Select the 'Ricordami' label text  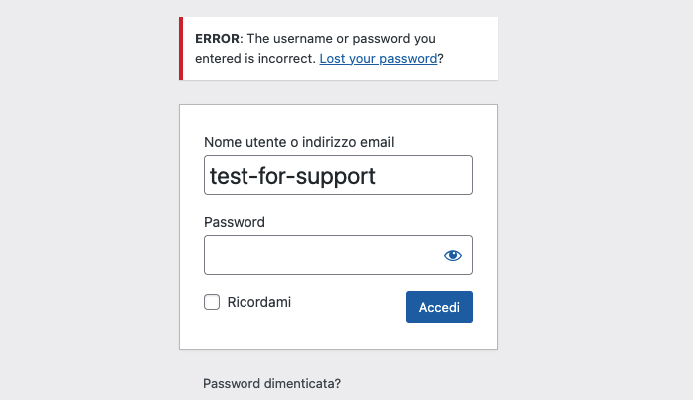tap(259, 302)
